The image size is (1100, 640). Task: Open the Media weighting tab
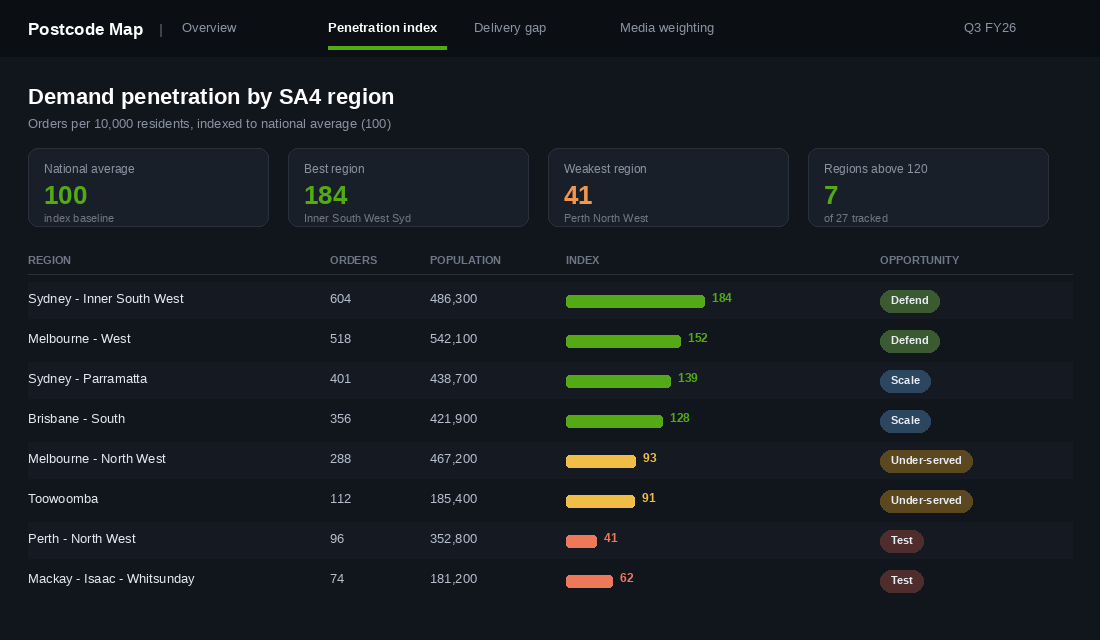pos(666,28)
